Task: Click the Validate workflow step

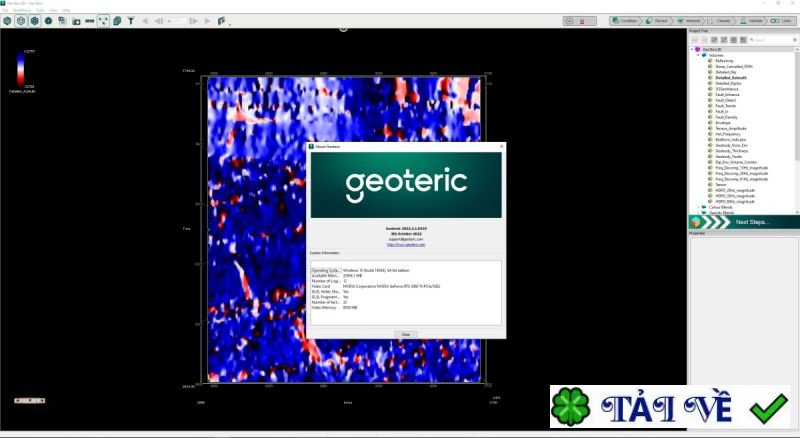Action: 752,21
